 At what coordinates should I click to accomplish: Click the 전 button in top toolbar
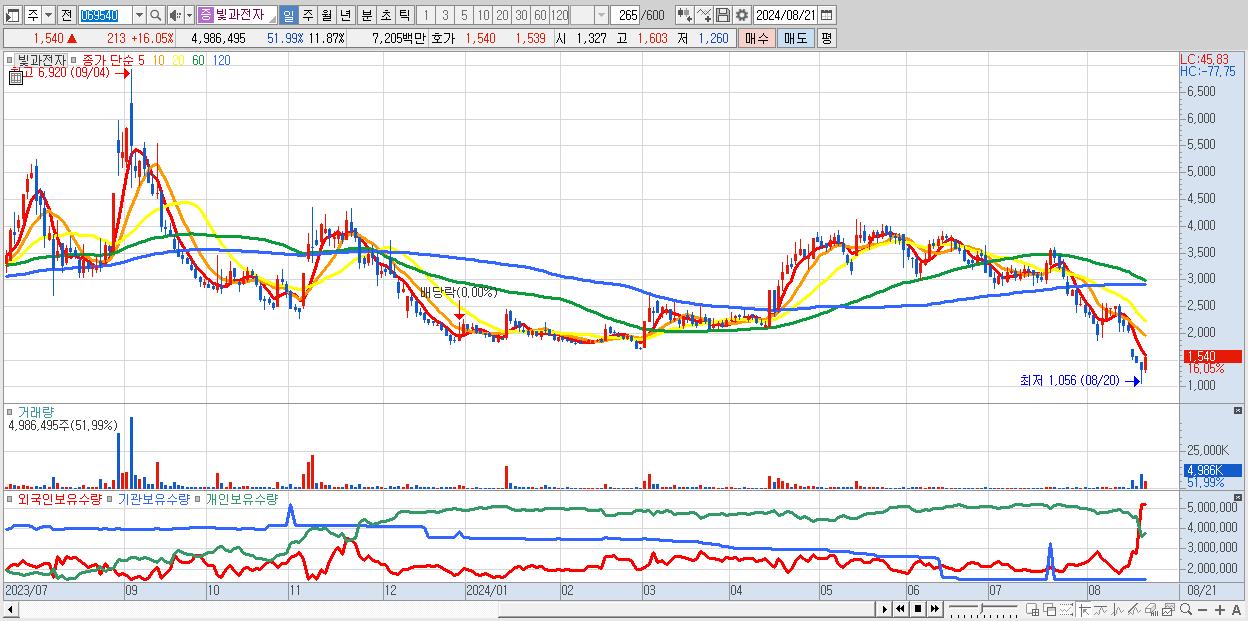coord(67,15)
